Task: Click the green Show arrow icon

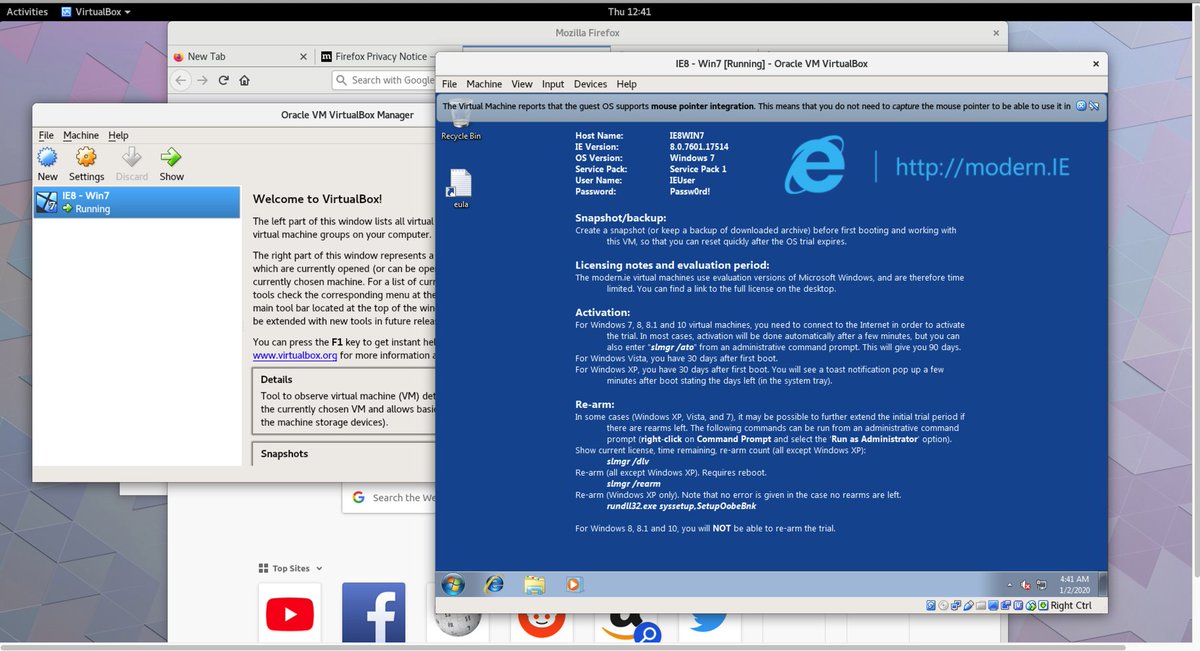Action: point(171,163)
